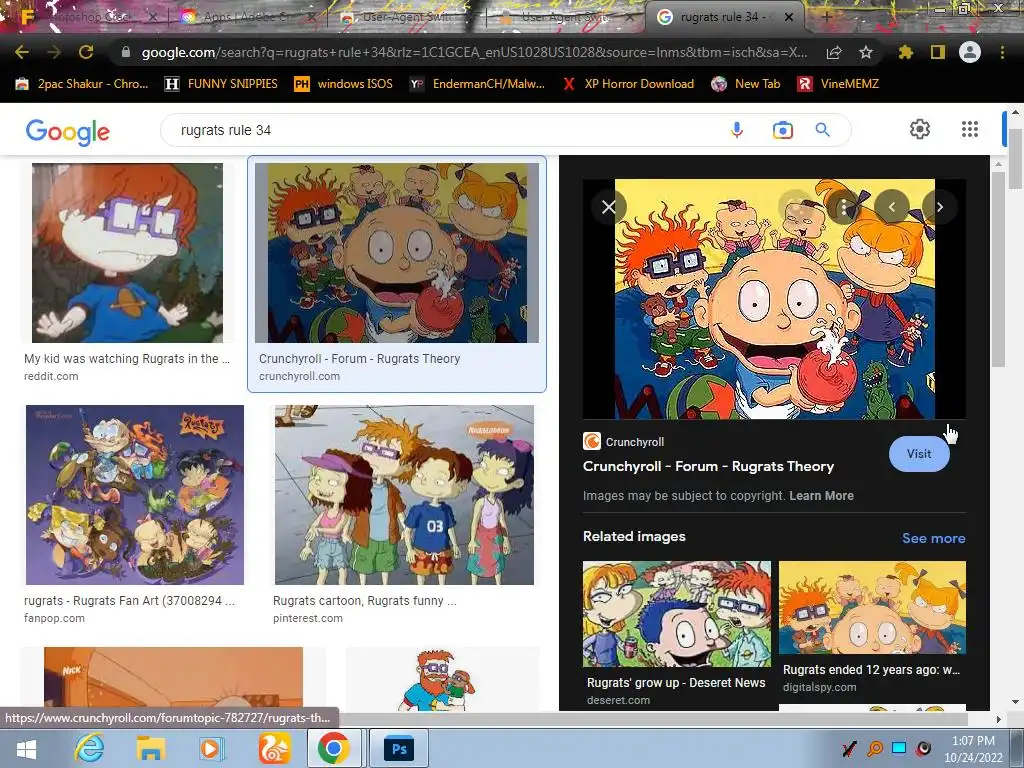View site info via the padlock icon

point(126,52)
